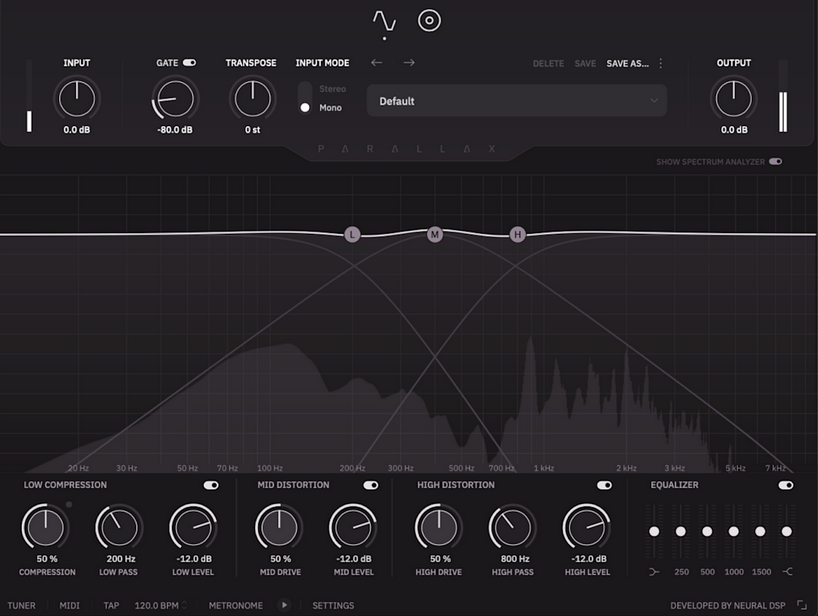Toggle the Gate switch

(x=189, y=63)
